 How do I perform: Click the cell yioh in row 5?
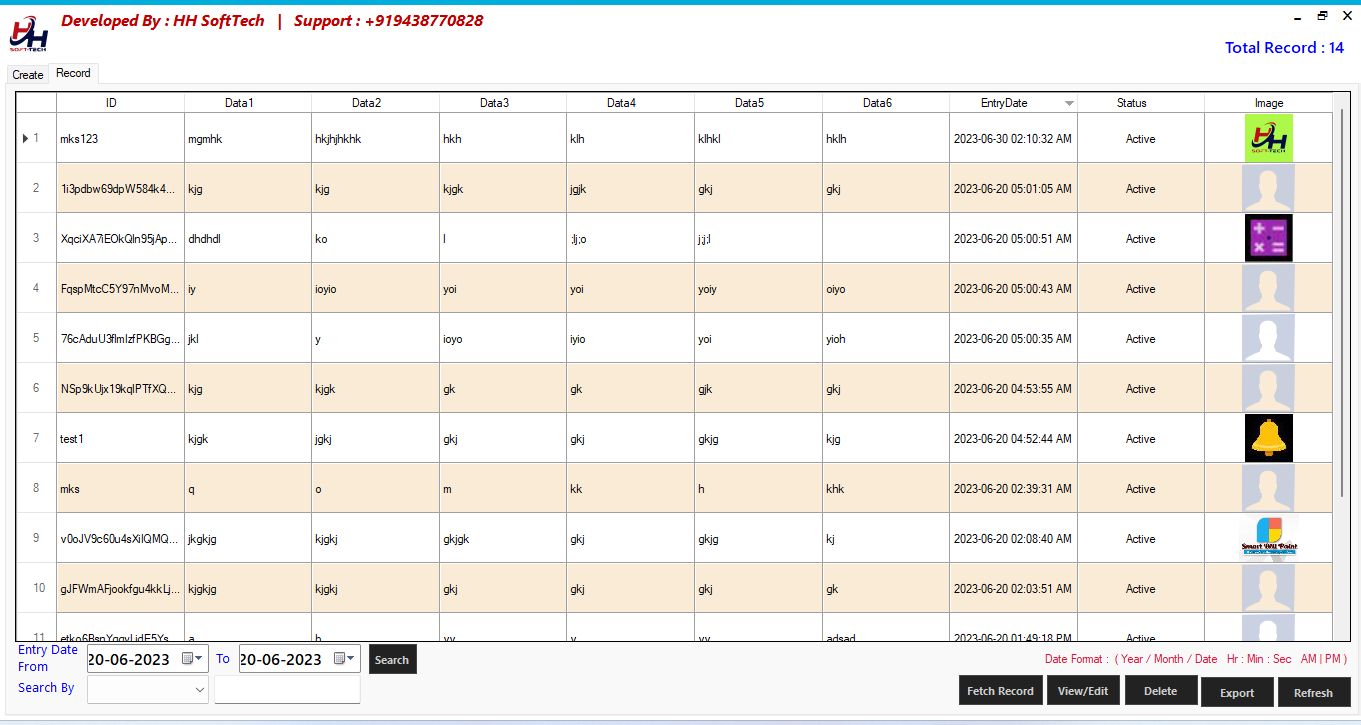click(886, 339)
